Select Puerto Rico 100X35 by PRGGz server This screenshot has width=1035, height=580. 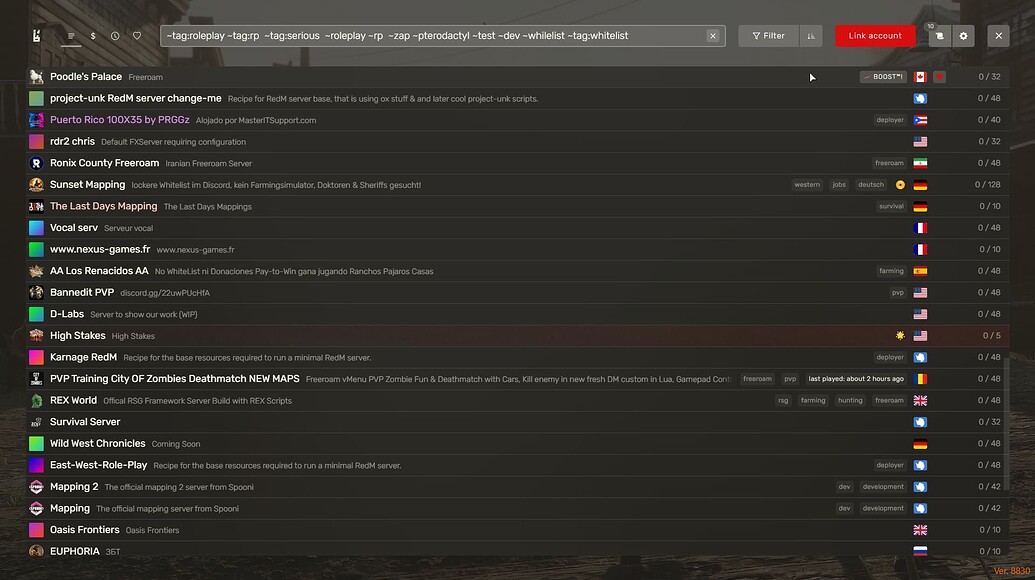[517, 120]
